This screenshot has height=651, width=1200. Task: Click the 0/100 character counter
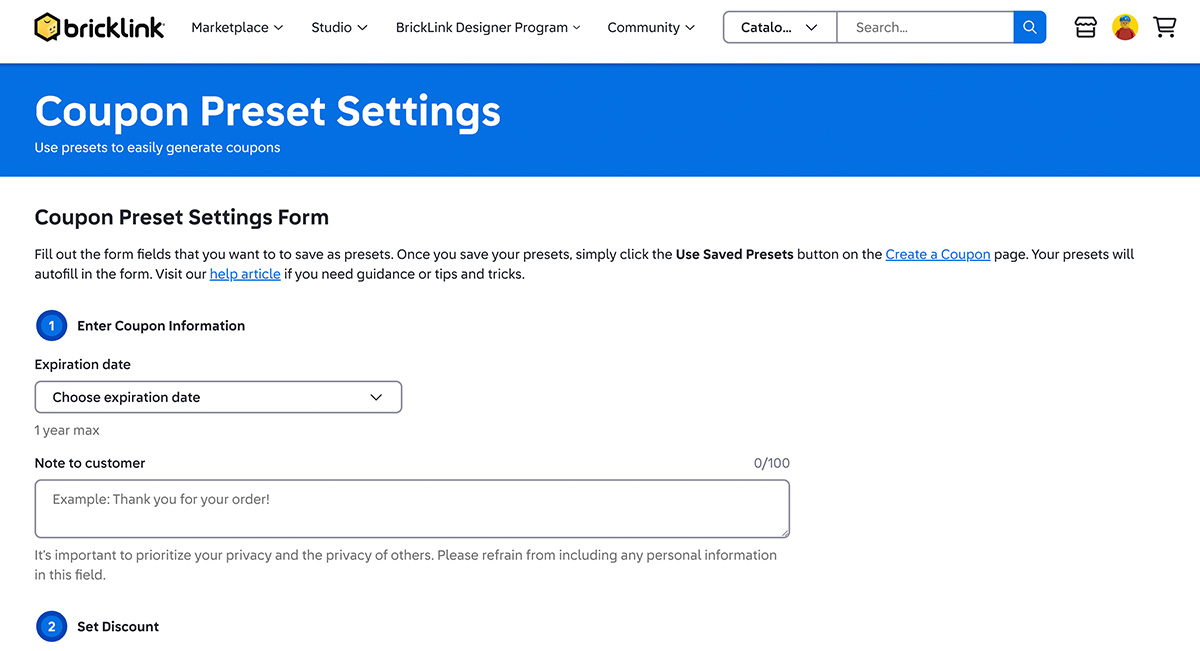771,463
